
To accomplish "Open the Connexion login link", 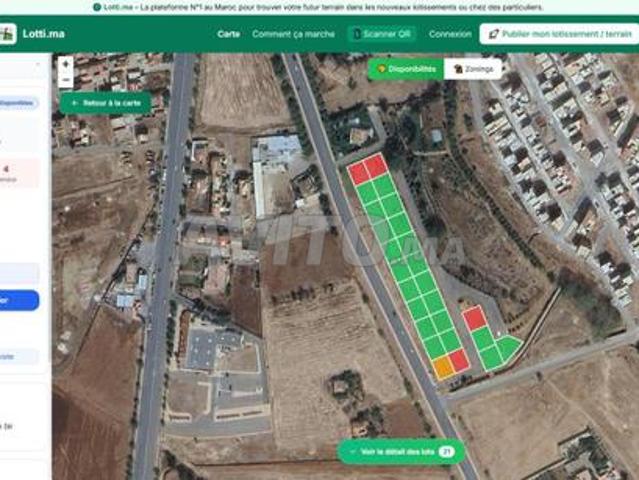I will 450,34.
